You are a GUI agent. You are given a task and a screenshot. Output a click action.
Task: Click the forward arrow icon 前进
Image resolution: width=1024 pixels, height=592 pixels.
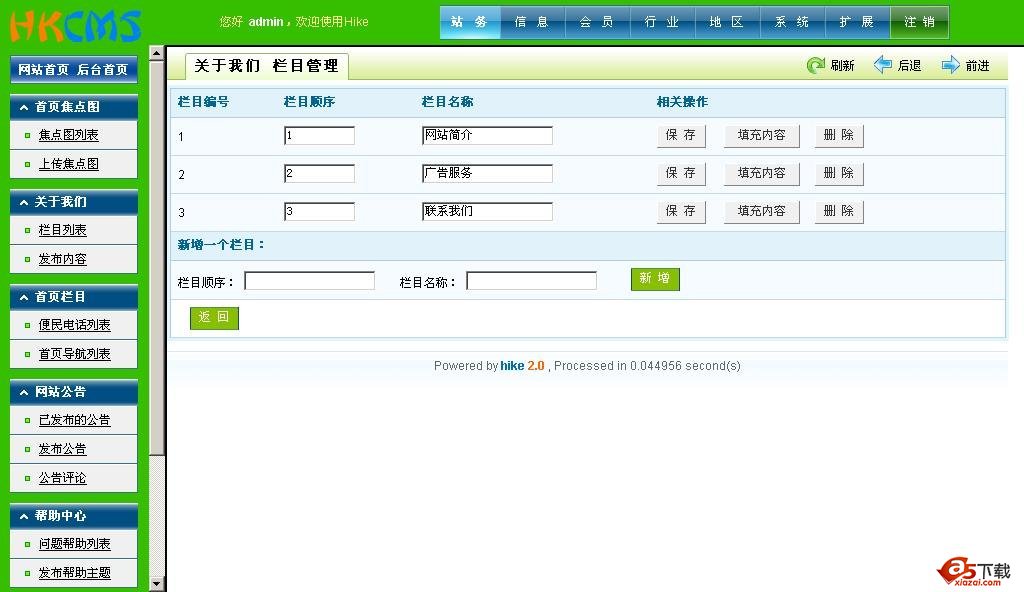click(x=950, y=66)
